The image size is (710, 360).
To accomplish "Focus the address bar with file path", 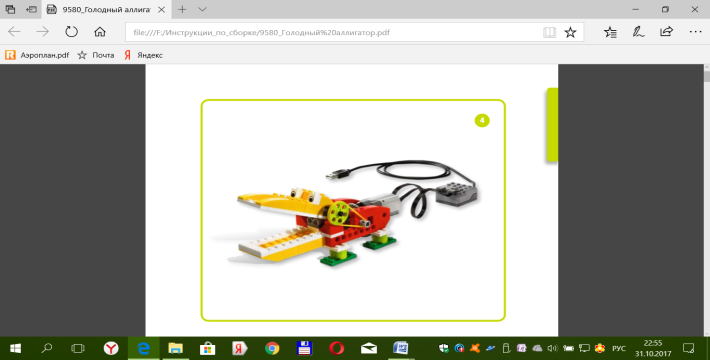I will (x=333, y=32).
